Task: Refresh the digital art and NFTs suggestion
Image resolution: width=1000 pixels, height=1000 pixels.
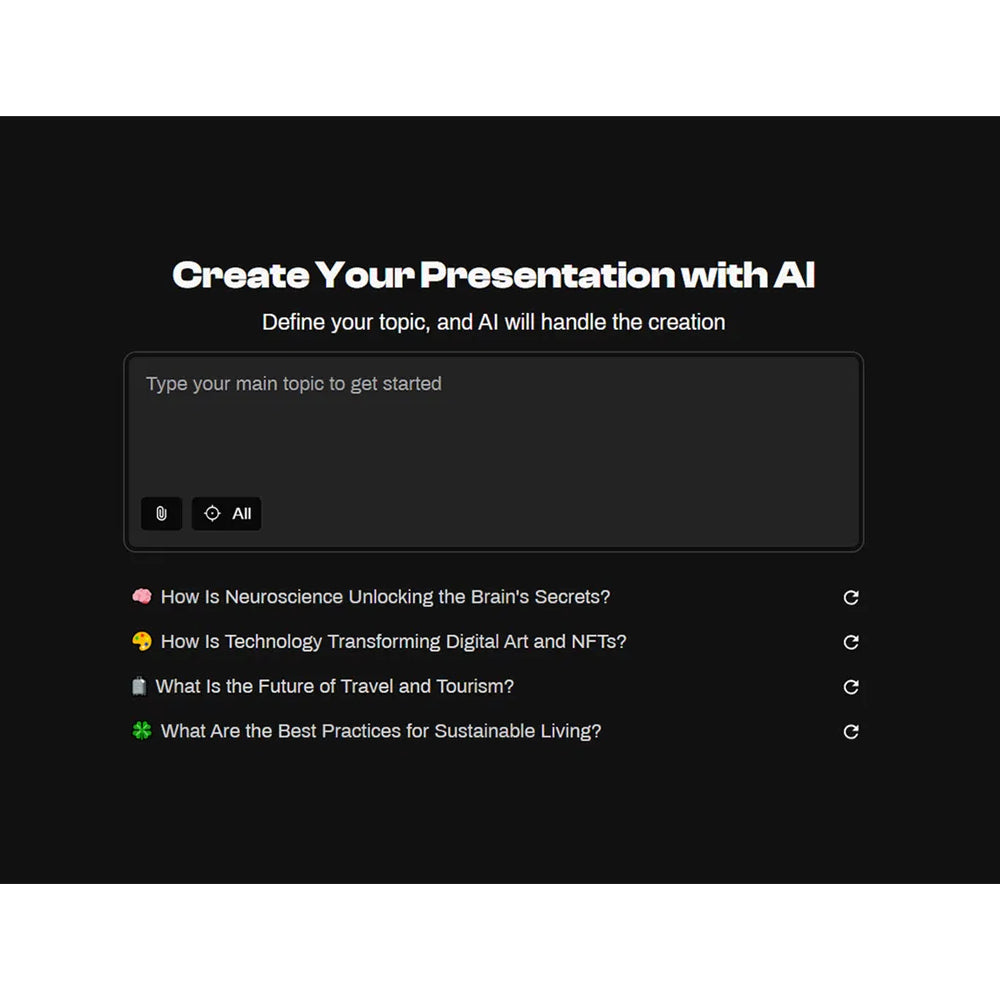Action: point(850,642)
